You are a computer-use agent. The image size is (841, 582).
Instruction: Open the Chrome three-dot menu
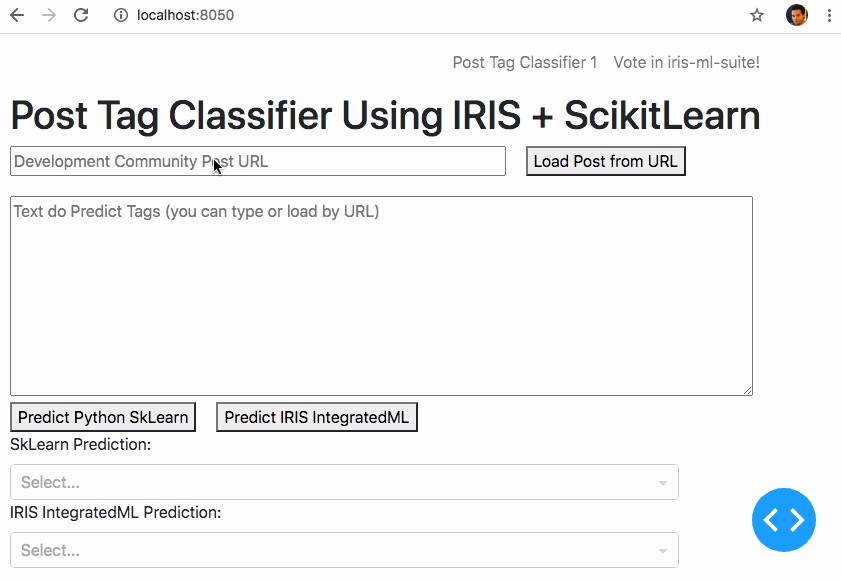pos(829,16)
